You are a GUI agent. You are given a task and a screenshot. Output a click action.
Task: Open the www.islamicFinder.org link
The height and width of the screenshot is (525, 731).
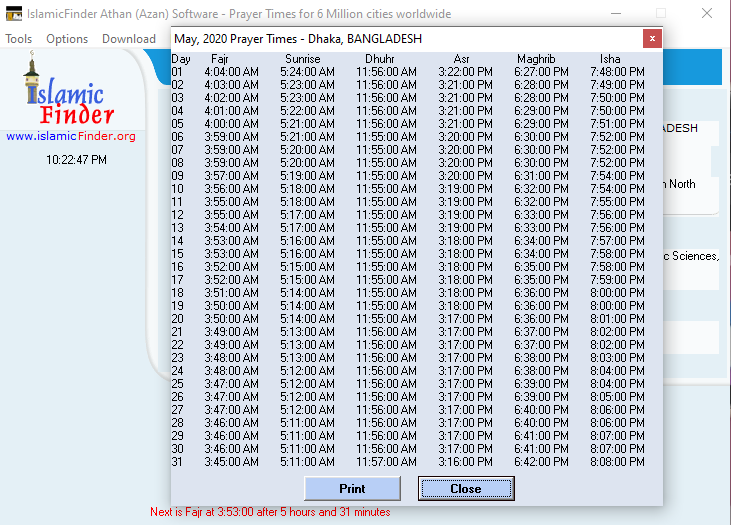point(71,136)
